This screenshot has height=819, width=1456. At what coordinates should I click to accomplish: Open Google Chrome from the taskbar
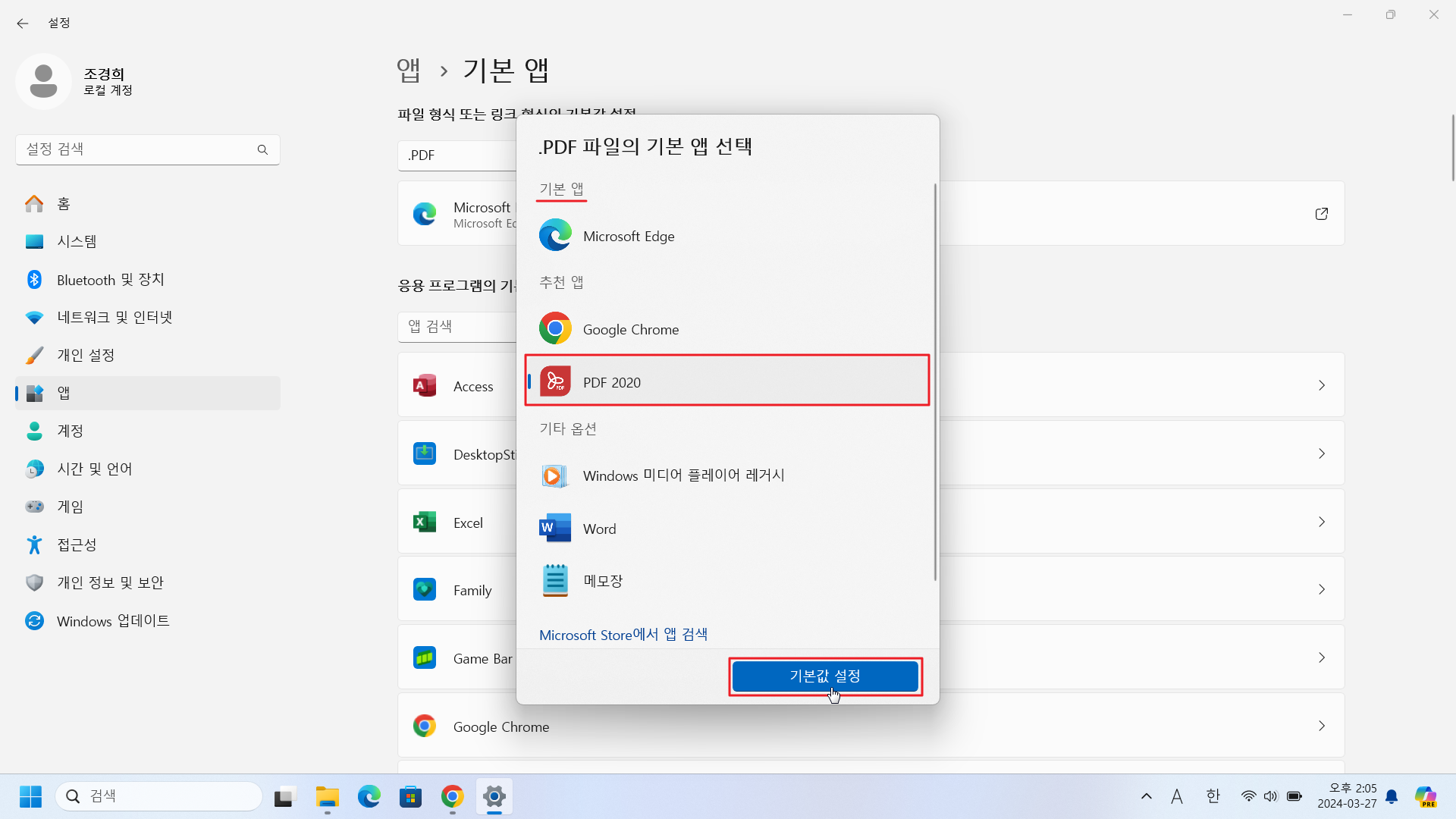coord(453,796)
